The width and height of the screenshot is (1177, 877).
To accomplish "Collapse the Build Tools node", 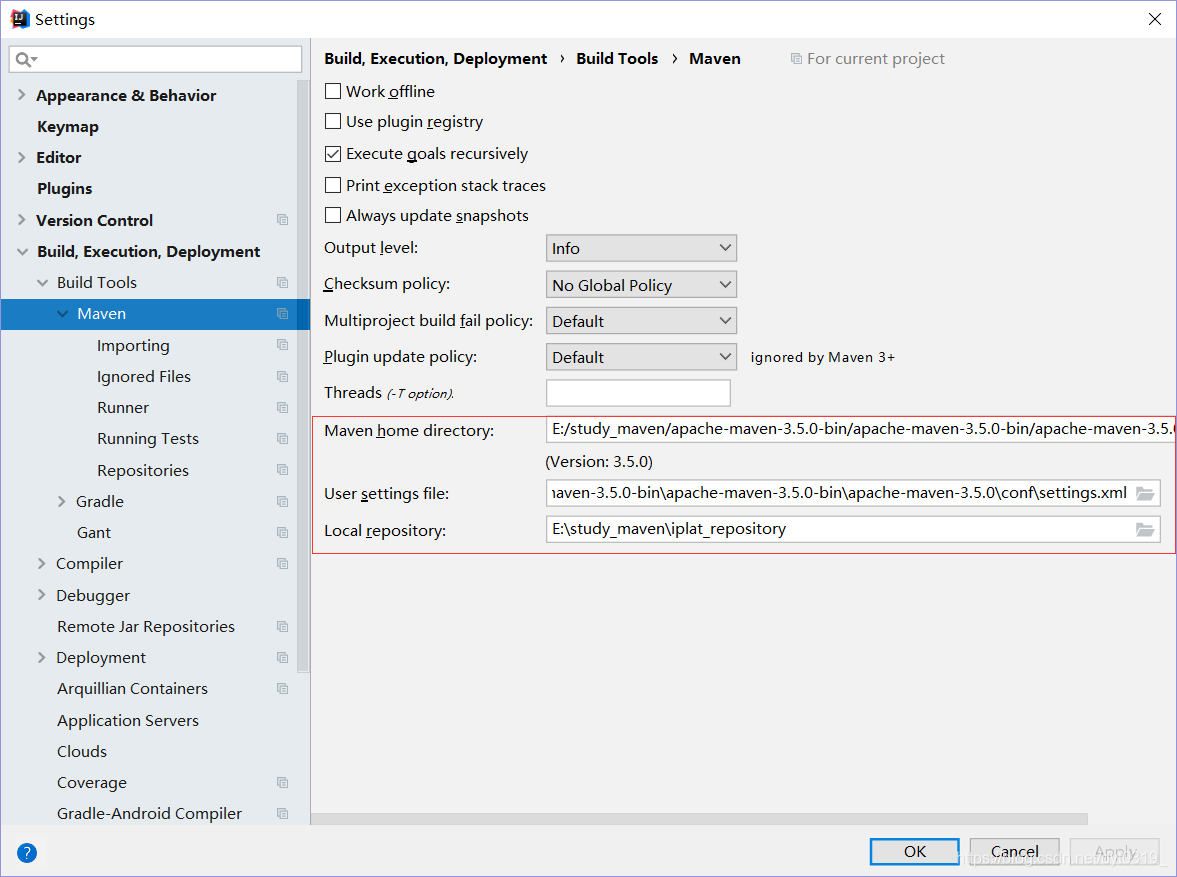I will (x=42, y=283).
